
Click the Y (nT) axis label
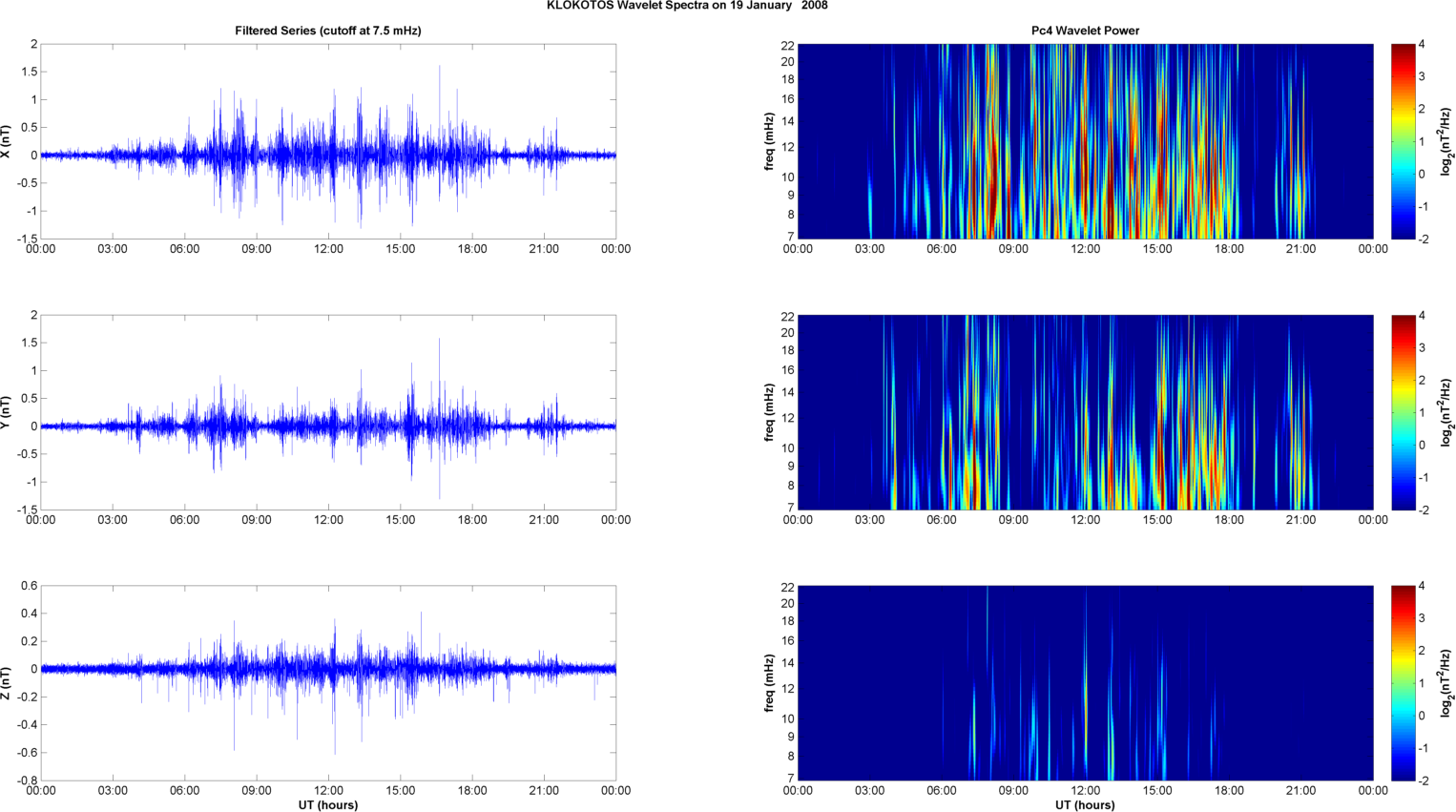click(7, 412)
